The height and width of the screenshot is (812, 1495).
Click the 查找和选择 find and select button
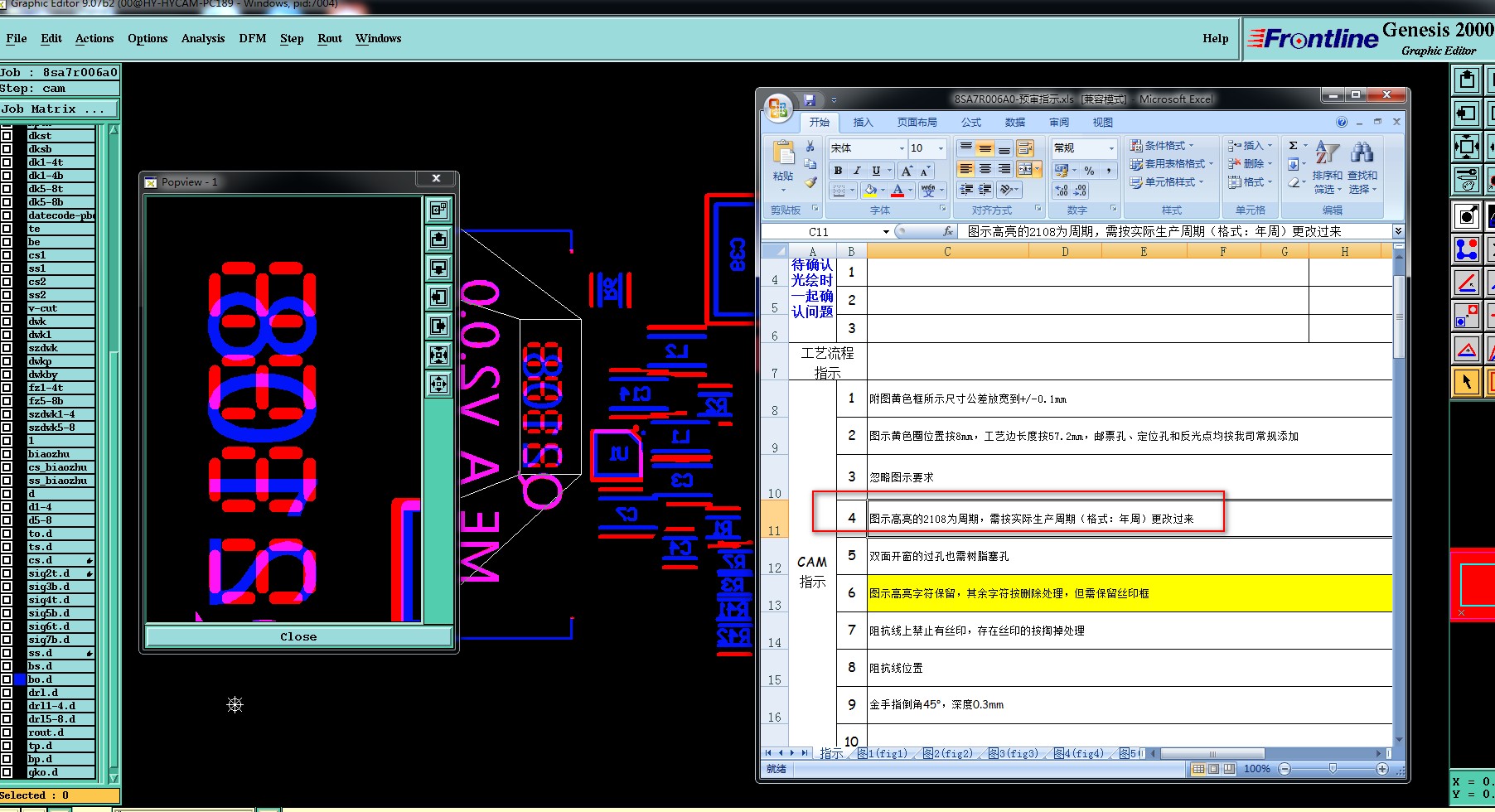(x=1362, y=168)
